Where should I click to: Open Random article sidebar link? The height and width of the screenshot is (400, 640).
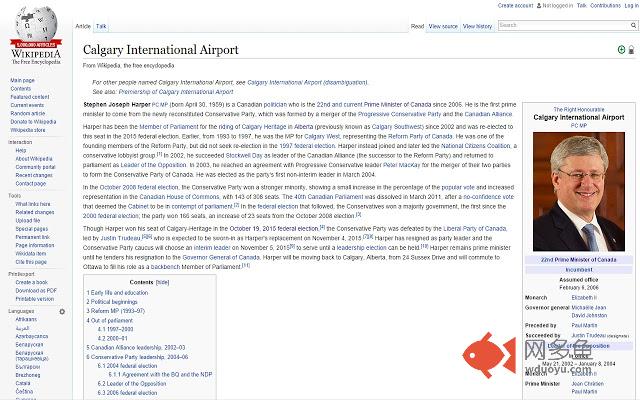pos(28,113)
